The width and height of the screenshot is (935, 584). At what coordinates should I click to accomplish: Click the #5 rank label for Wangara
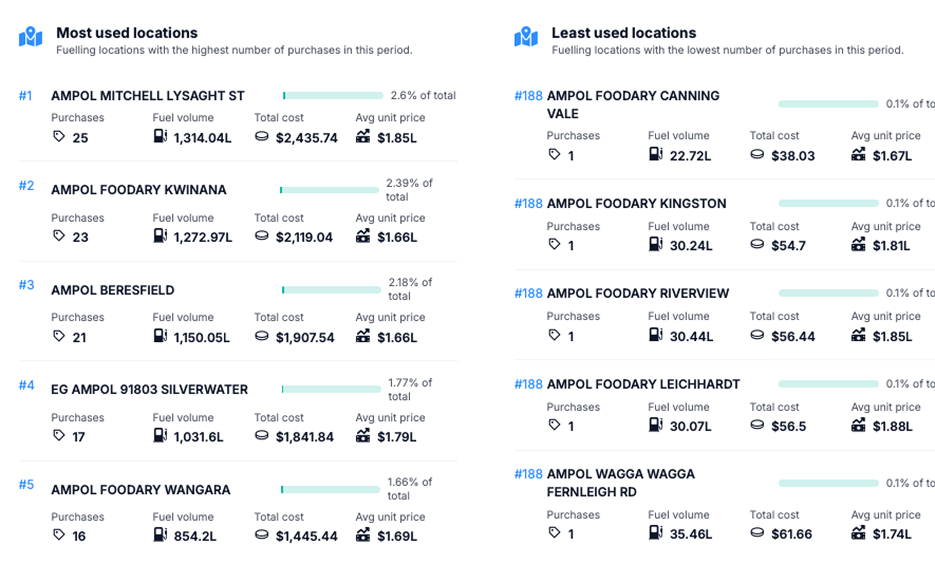26,485
